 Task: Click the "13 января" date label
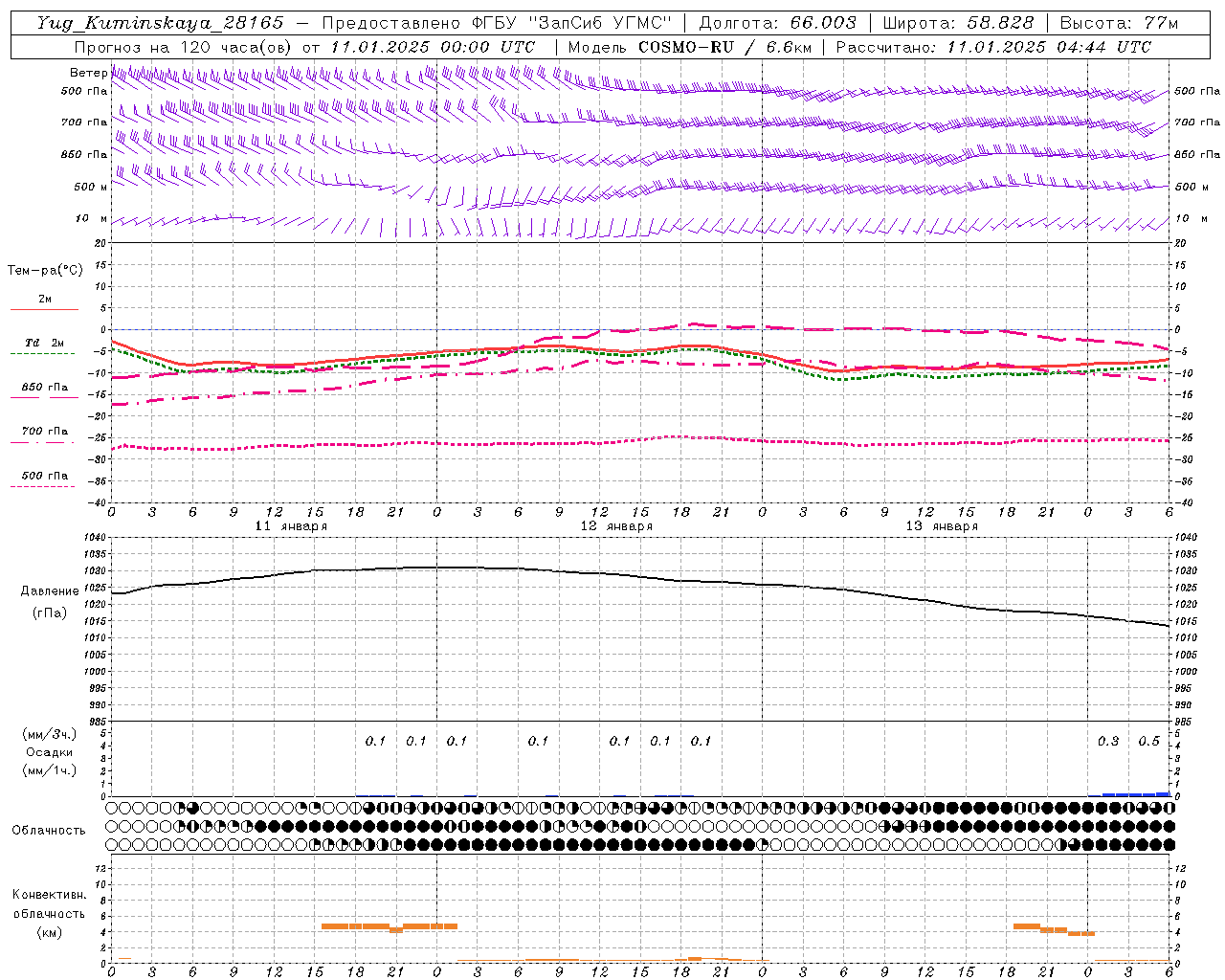click(x=942, y=526)
